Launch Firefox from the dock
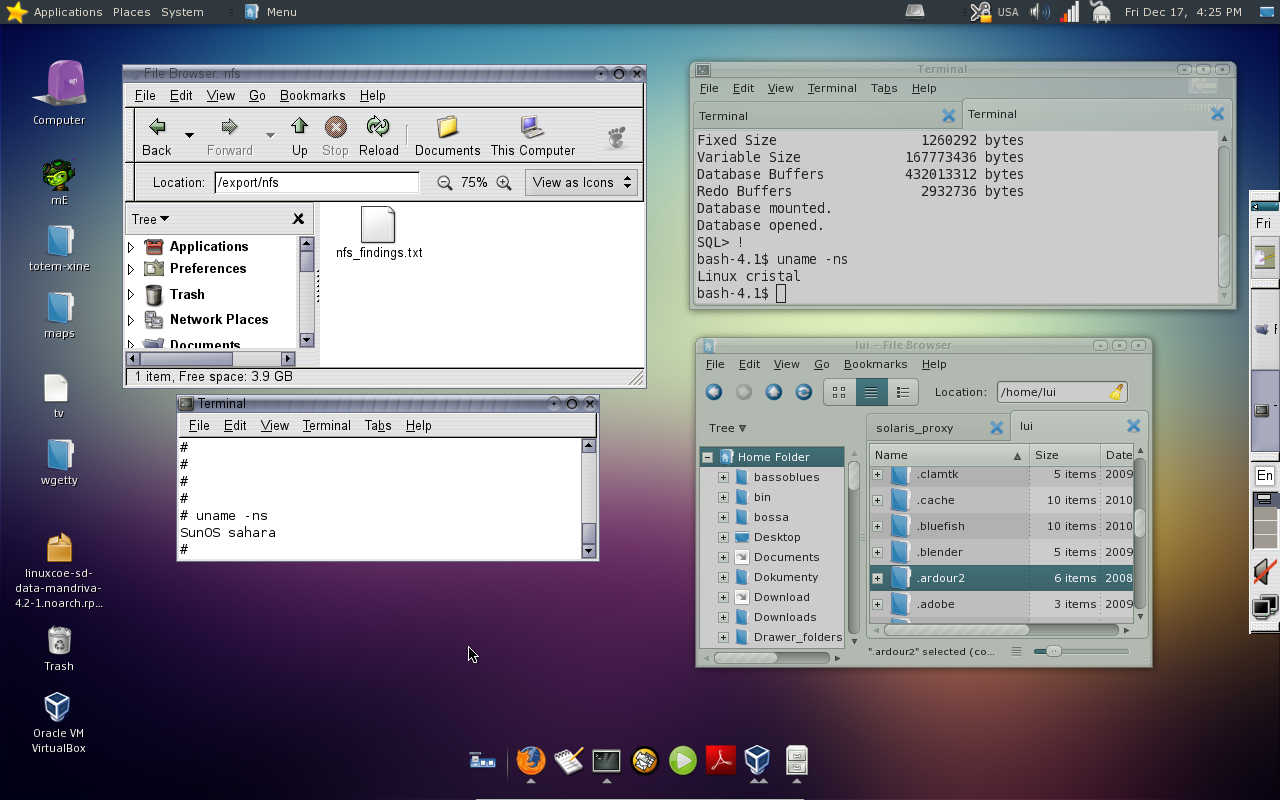The width and height of the screenshot is (1280, 800). [x=530, y=761]
